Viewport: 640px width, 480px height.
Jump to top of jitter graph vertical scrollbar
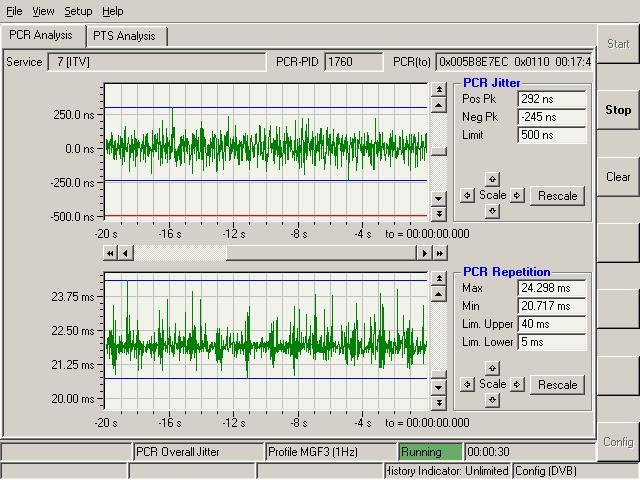coord(438,90)
